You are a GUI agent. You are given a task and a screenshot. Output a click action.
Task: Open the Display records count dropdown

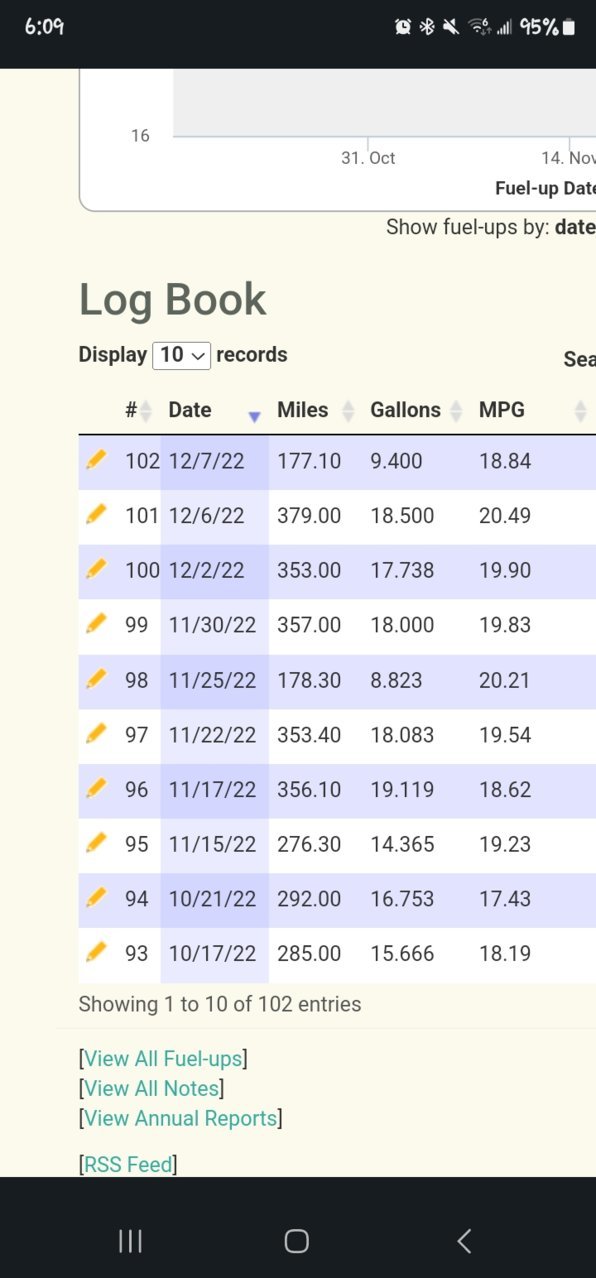point(181,355)
